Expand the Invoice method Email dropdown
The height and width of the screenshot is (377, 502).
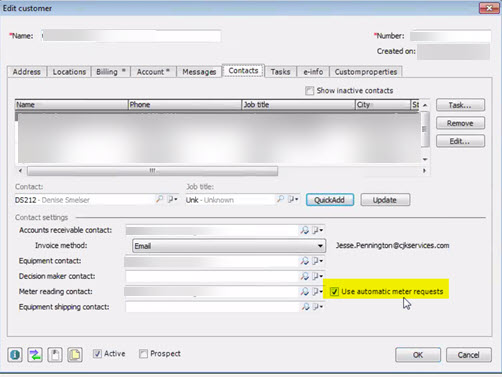point(320,246)
